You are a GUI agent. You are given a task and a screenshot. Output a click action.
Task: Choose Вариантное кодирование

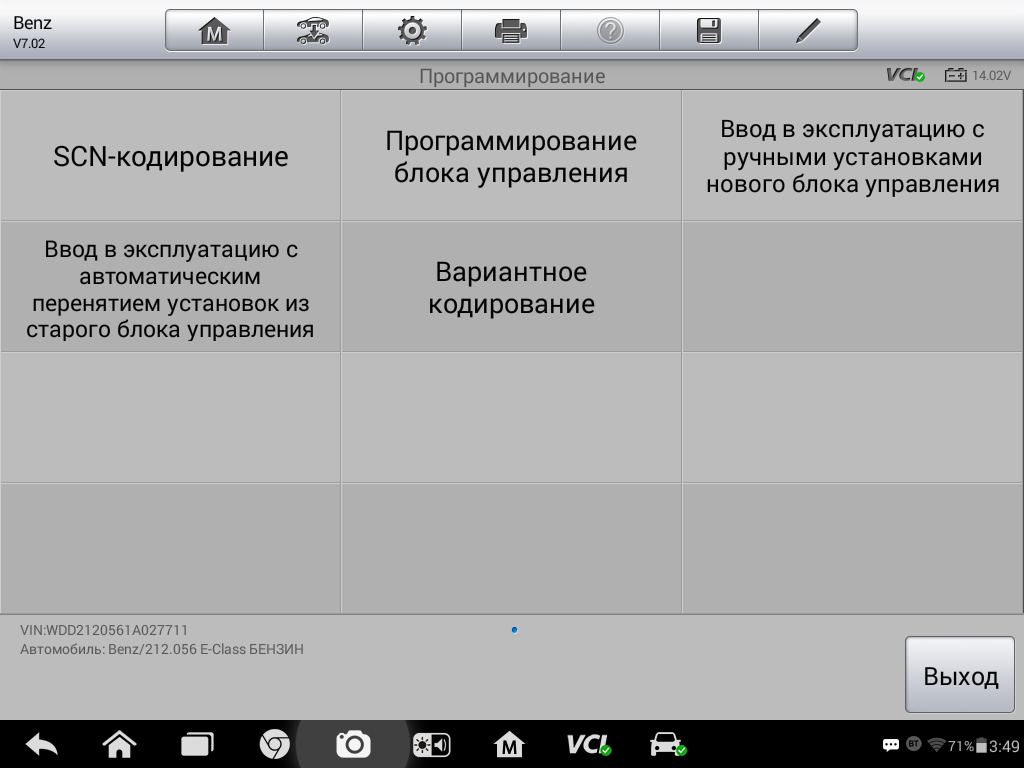point(511,287)
